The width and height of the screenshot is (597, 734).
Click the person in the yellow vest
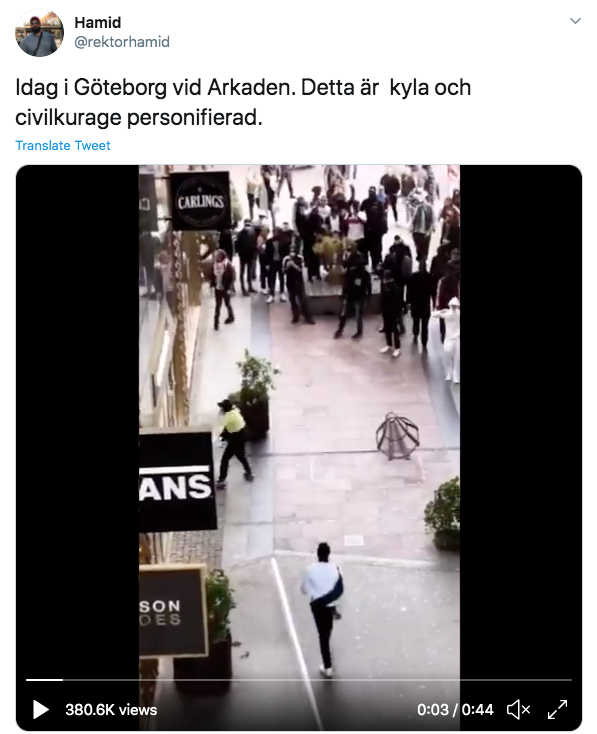[234, 442]
